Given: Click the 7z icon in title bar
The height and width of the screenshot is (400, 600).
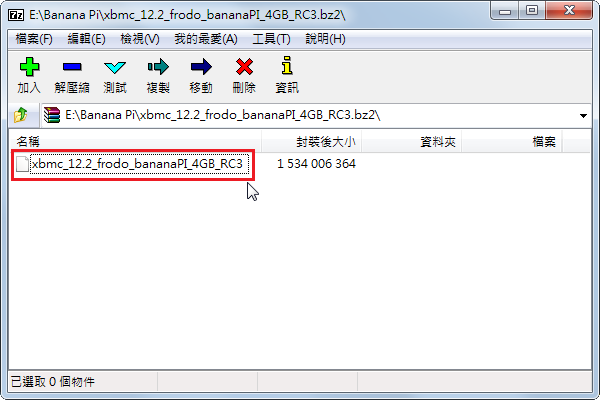Looking at the screenshot, I should coord(16,15).
